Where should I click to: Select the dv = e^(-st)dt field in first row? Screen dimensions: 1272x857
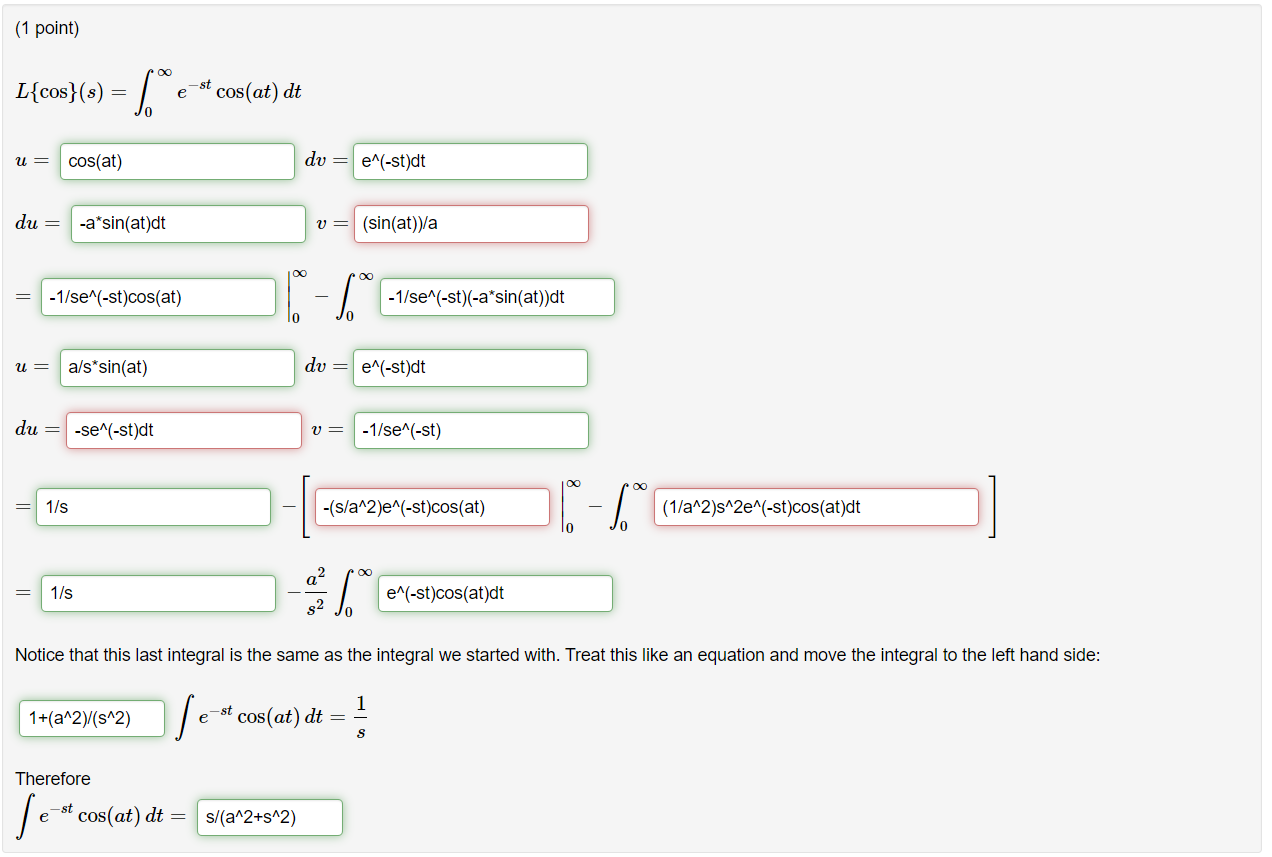click(469, 160)
